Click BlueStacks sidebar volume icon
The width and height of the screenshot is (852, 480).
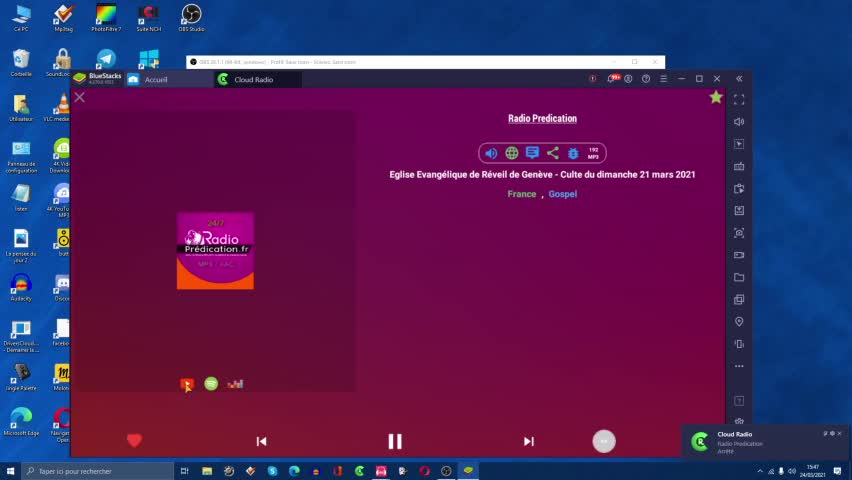(x=739, y=122)
